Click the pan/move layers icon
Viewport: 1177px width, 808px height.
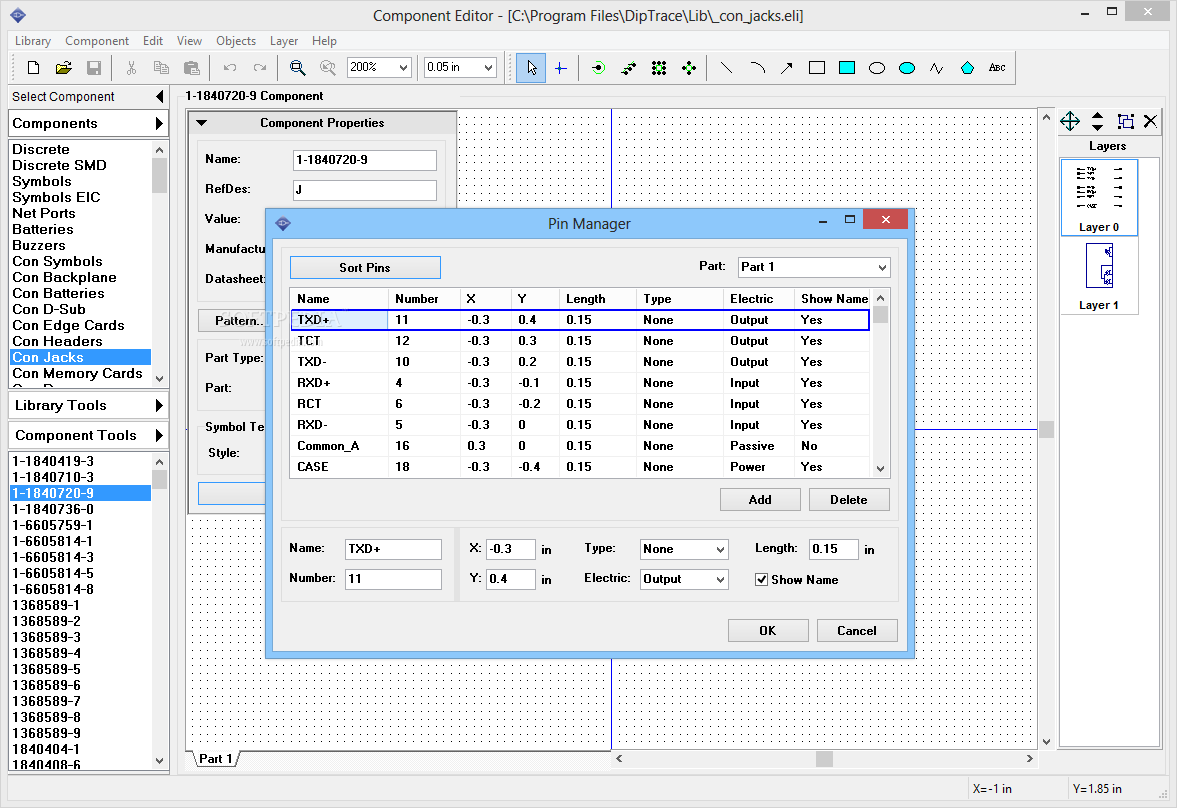pyautogui.click(x=1070, y=121)
